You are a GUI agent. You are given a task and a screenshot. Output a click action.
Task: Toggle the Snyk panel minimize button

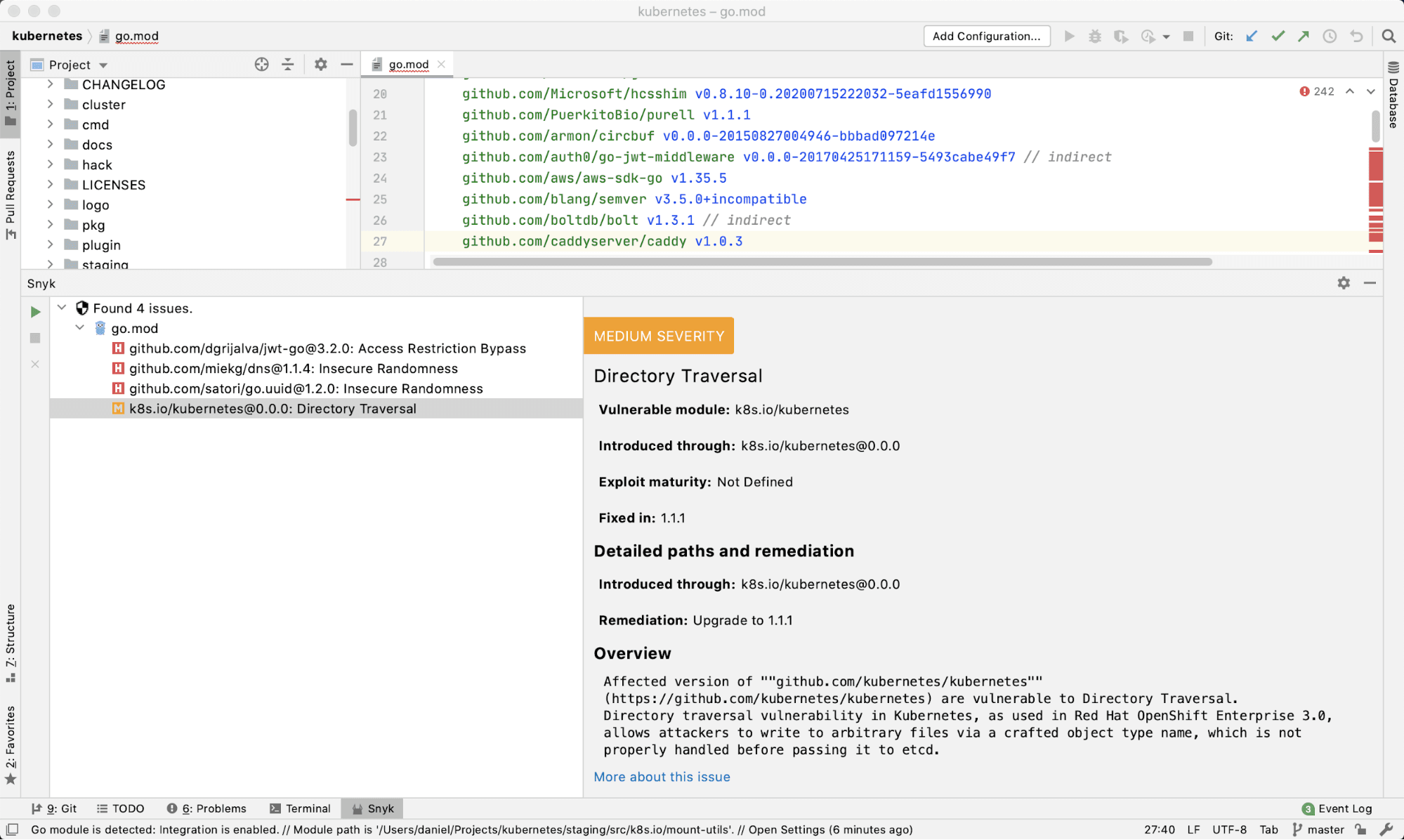click(x=1370, y=283)
